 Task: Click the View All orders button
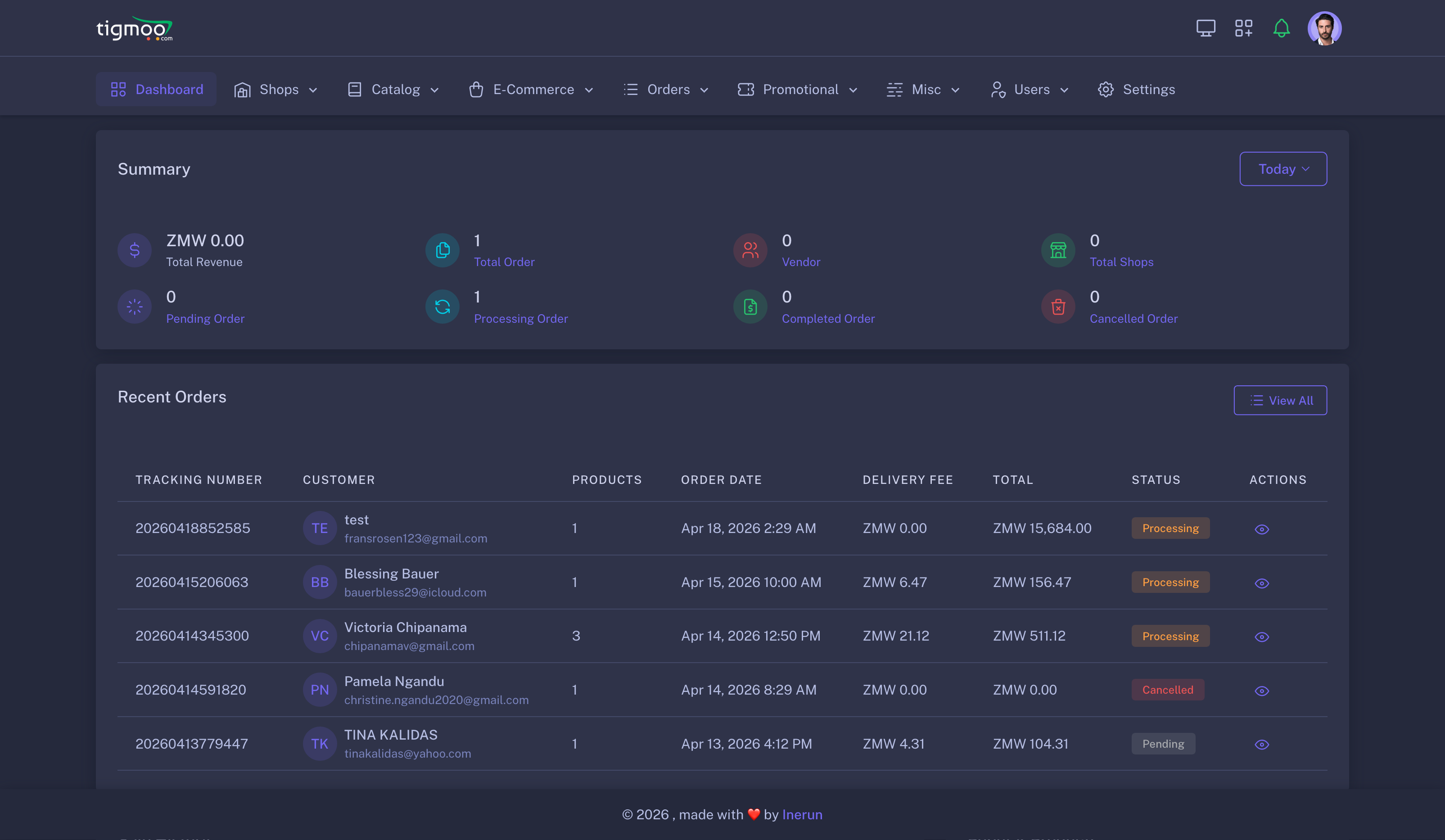tap(1280, 400)
